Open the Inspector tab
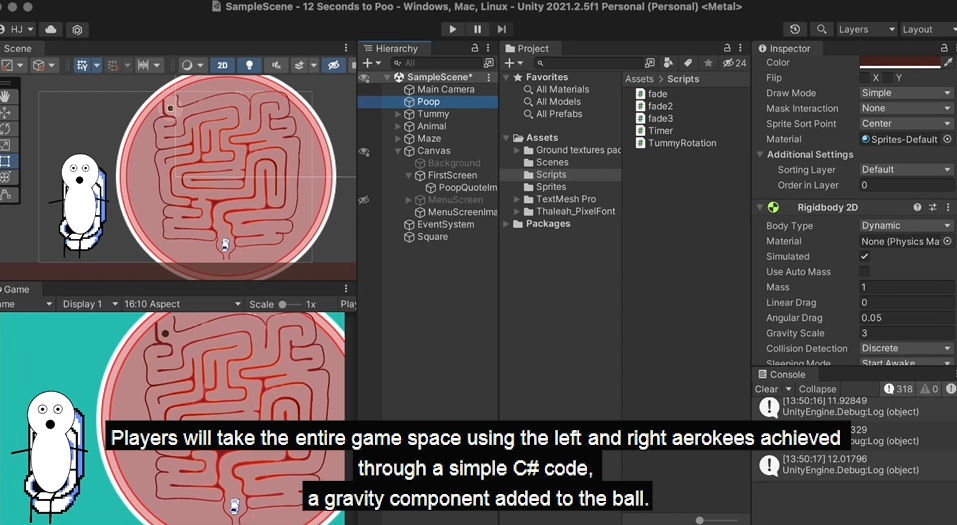 point(785,48)
